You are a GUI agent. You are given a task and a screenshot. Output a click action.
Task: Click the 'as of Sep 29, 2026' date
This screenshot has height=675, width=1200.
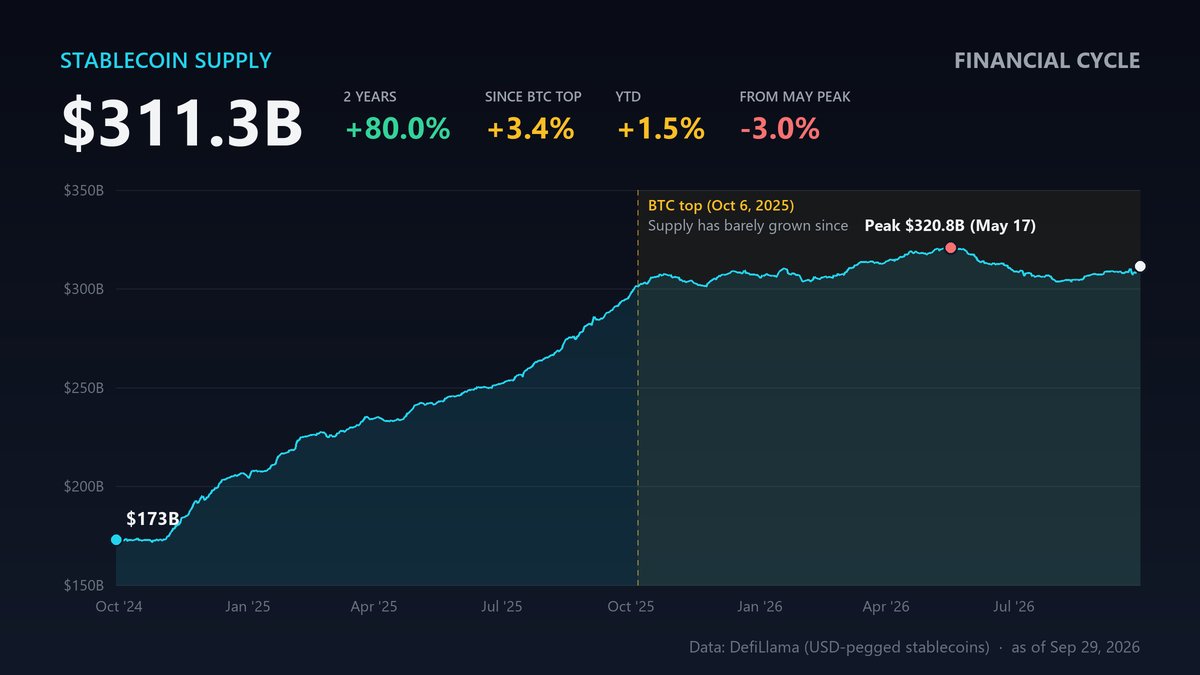pyautogui.click(x=1076, y=648)
